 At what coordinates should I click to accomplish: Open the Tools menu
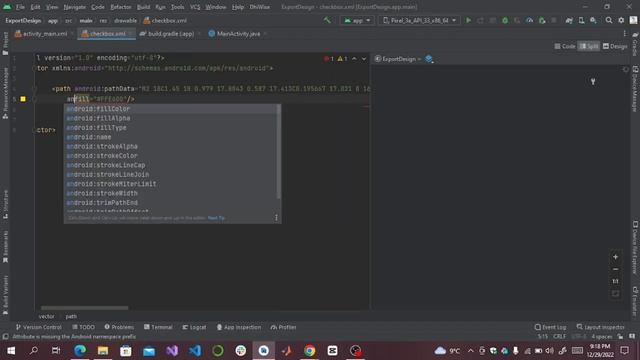click(177, 7)
